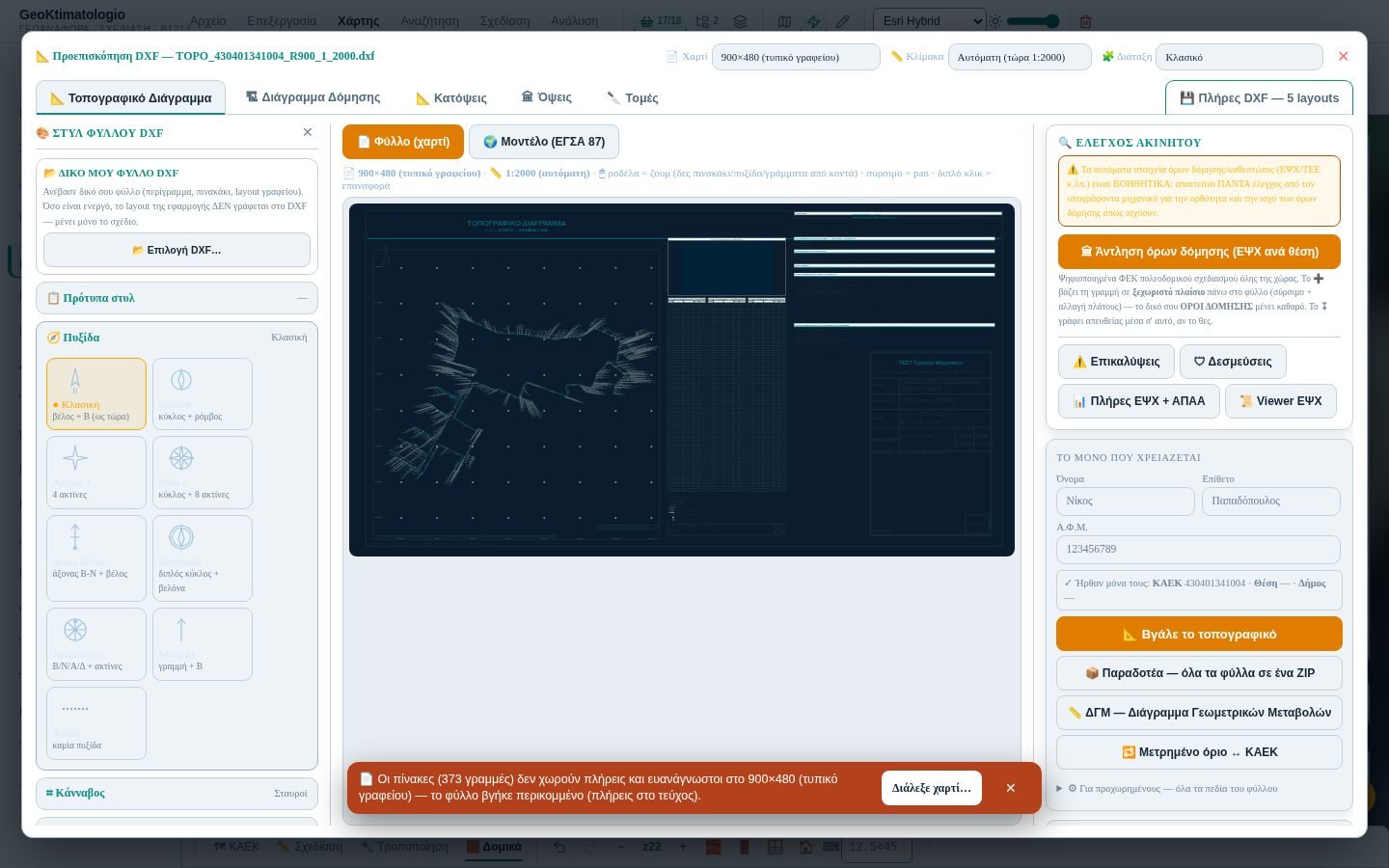The image size is (1389, 868).
Task: Close the ΣΤΥΛ ΦΥΛΛΟΥ DXF side panel
Action: pyautogui.click(x=308, y=132)
